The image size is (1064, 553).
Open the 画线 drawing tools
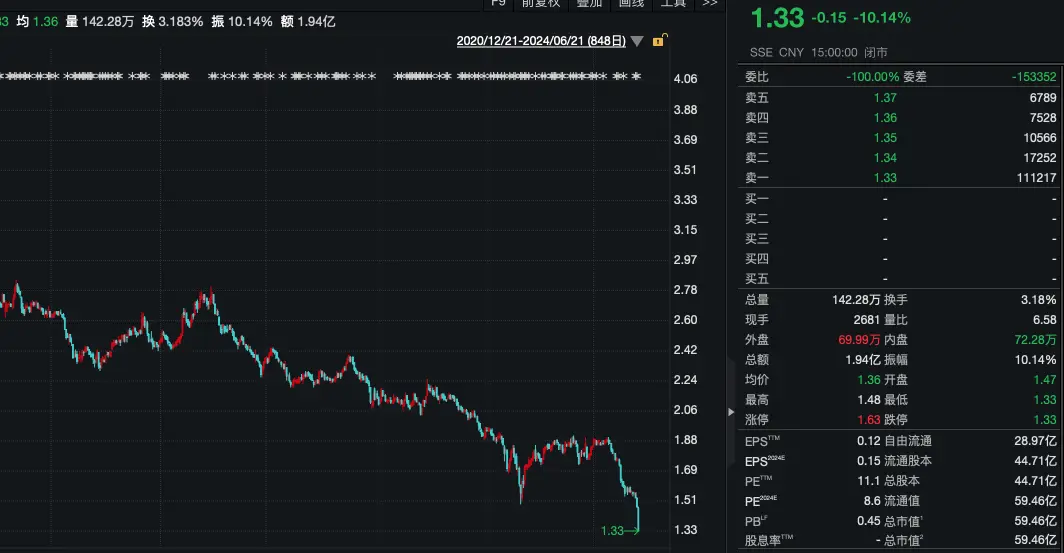coord(631,4)
